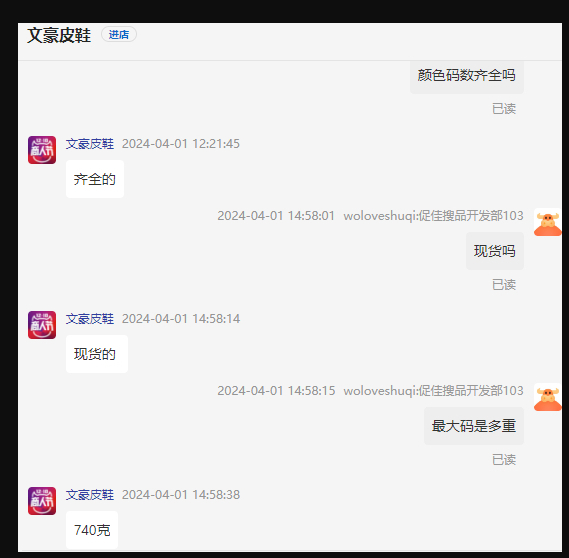Image resolution: width=569 pixels, height=558 pixels.
Task: Select the 颜色码数齐全吗 message bubble
Action: (x=467, y=77)
